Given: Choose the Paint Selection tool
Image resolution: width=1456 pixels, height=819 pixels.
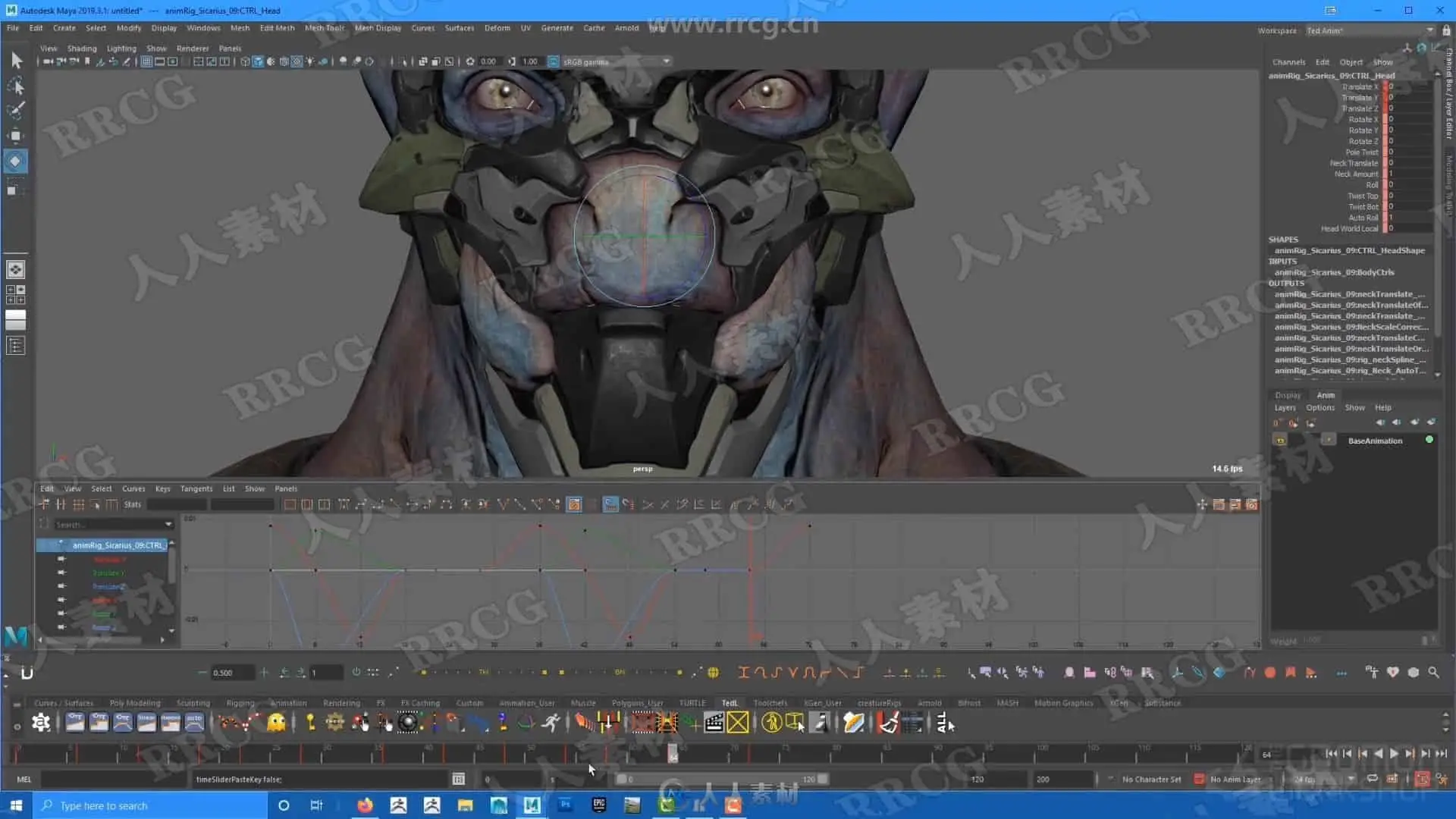Looking at the screenshot, I should point(16,111).
